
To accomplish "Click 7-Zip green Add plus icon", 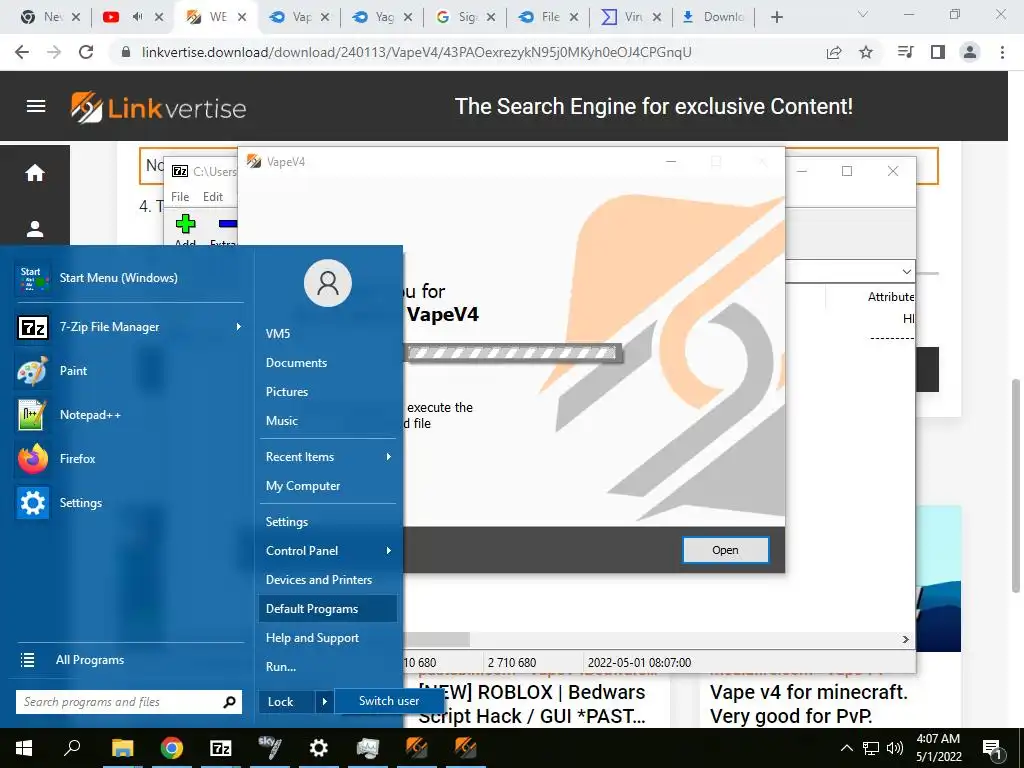I will (x=185, y=223).
